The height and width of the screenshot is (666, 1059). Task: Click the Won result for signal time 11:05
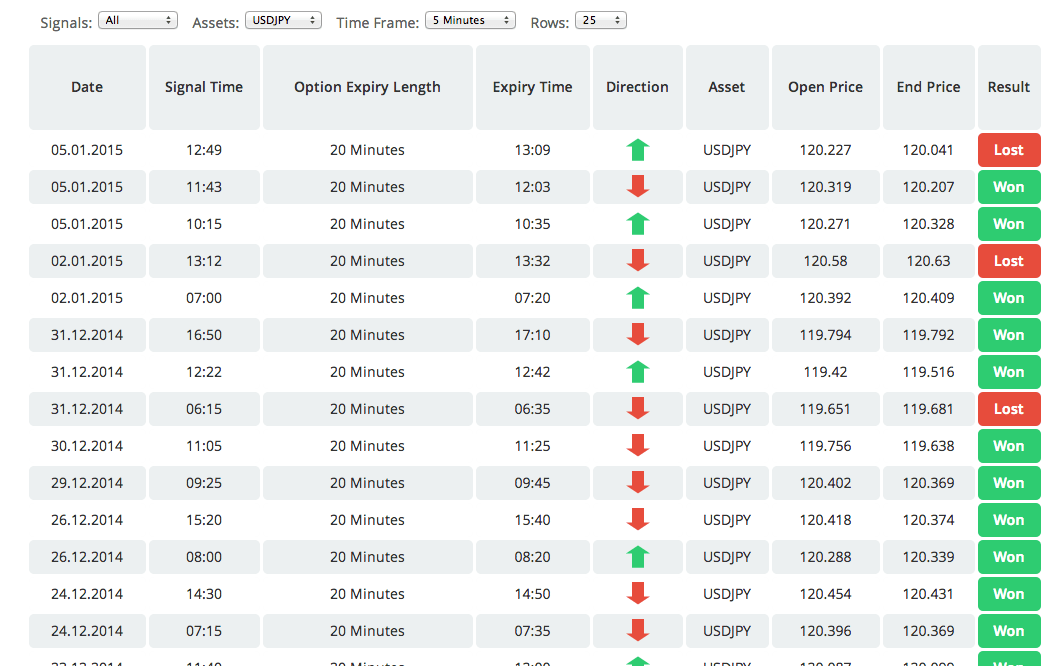pos(1009,446)
